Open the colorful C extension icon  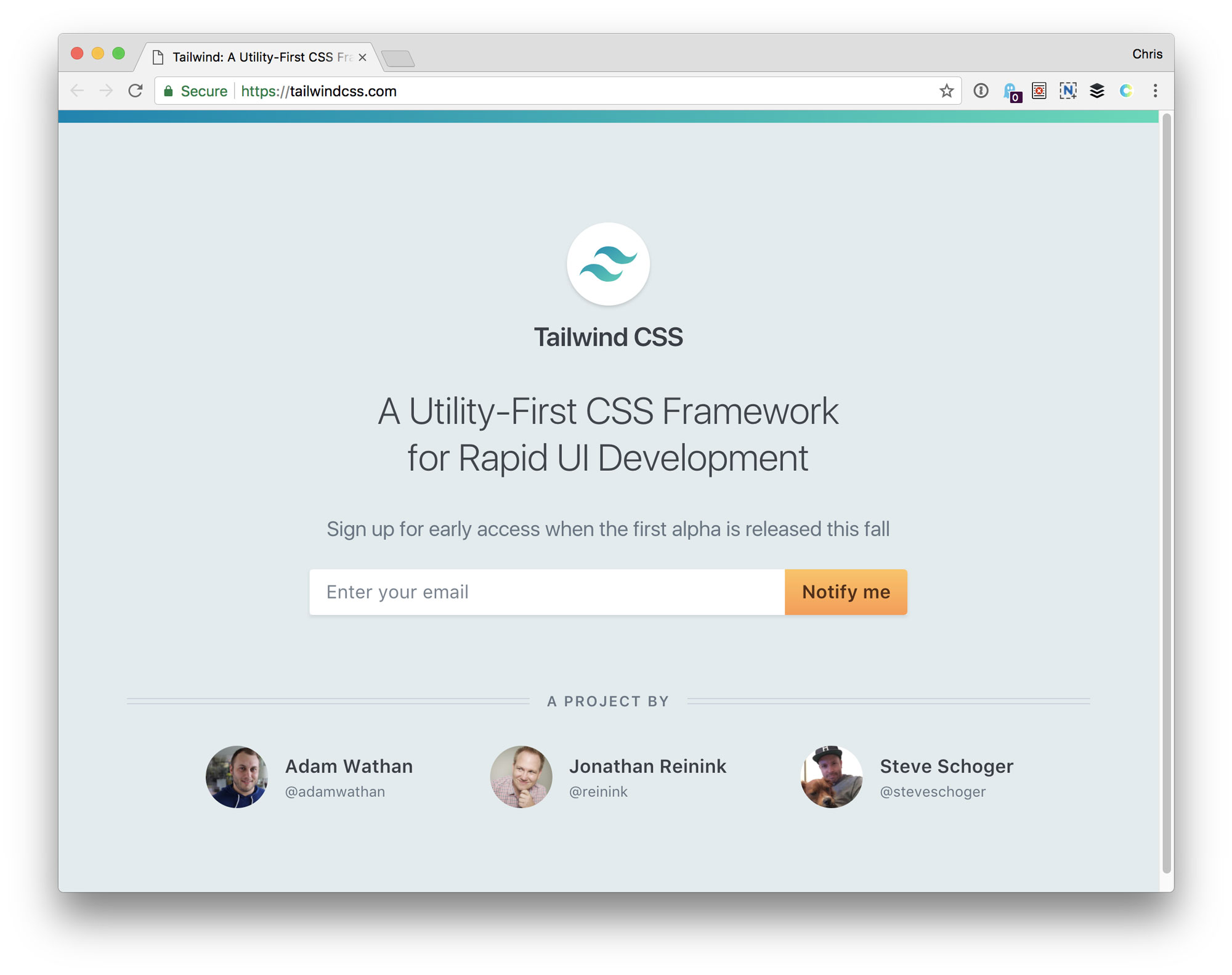[1126, 91]
